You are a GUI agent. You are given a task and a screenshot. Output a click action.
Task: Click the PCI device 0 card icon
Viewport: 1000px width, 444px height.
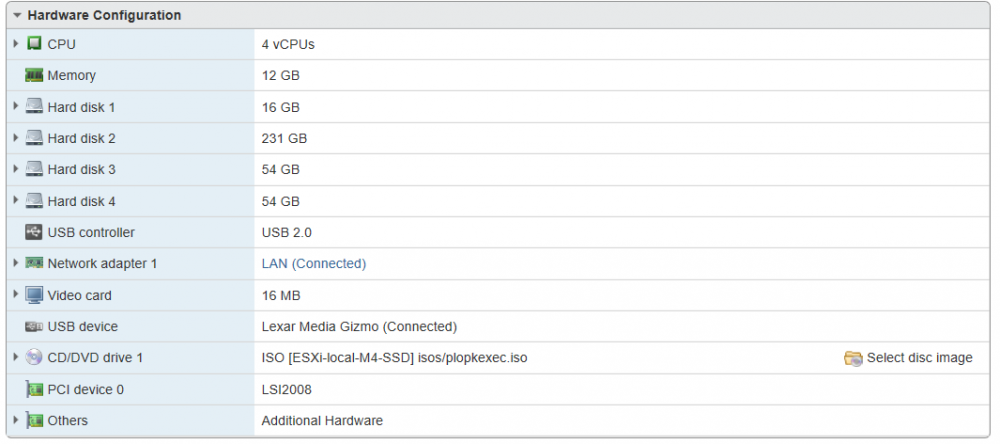[x=34, y=389]
